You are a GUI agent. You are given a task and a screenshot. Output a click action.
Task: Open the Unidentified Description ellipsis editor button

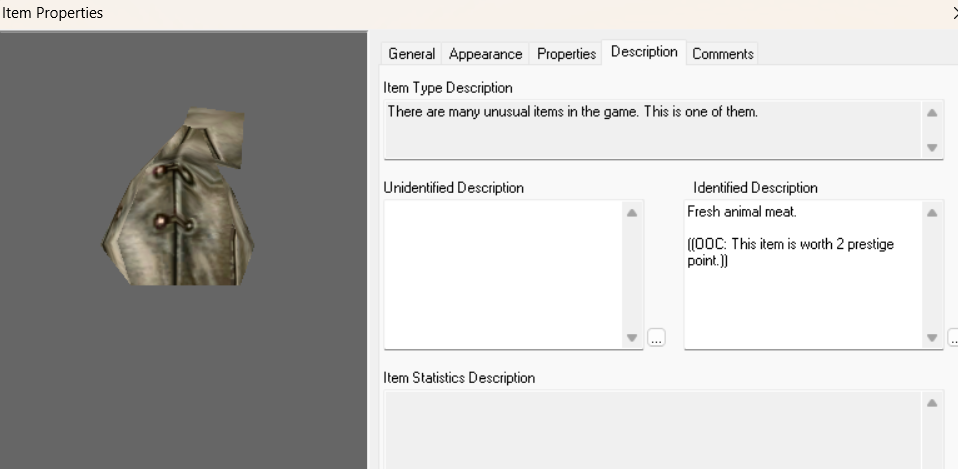[656, 337]
